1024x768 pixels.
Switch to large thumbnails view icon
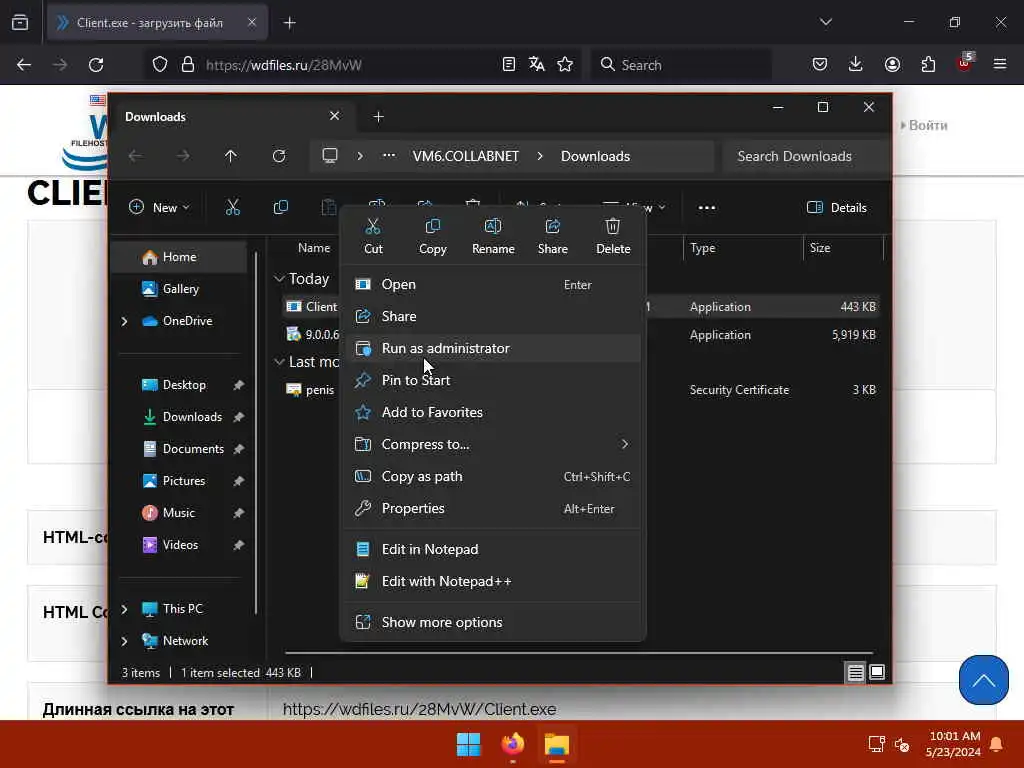click(x=877, y=673)
